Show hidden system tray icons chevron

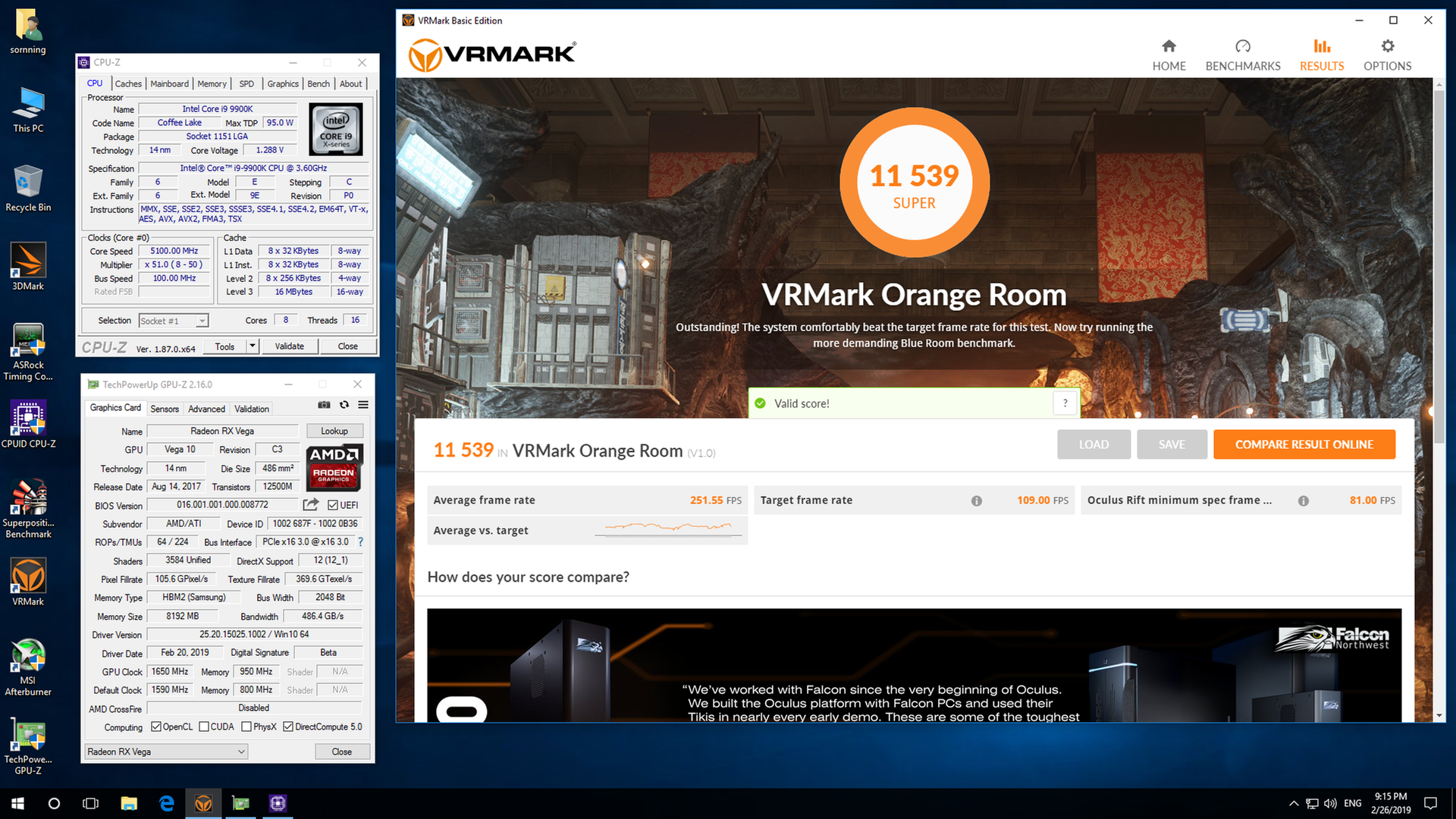tap(1293, 803)
